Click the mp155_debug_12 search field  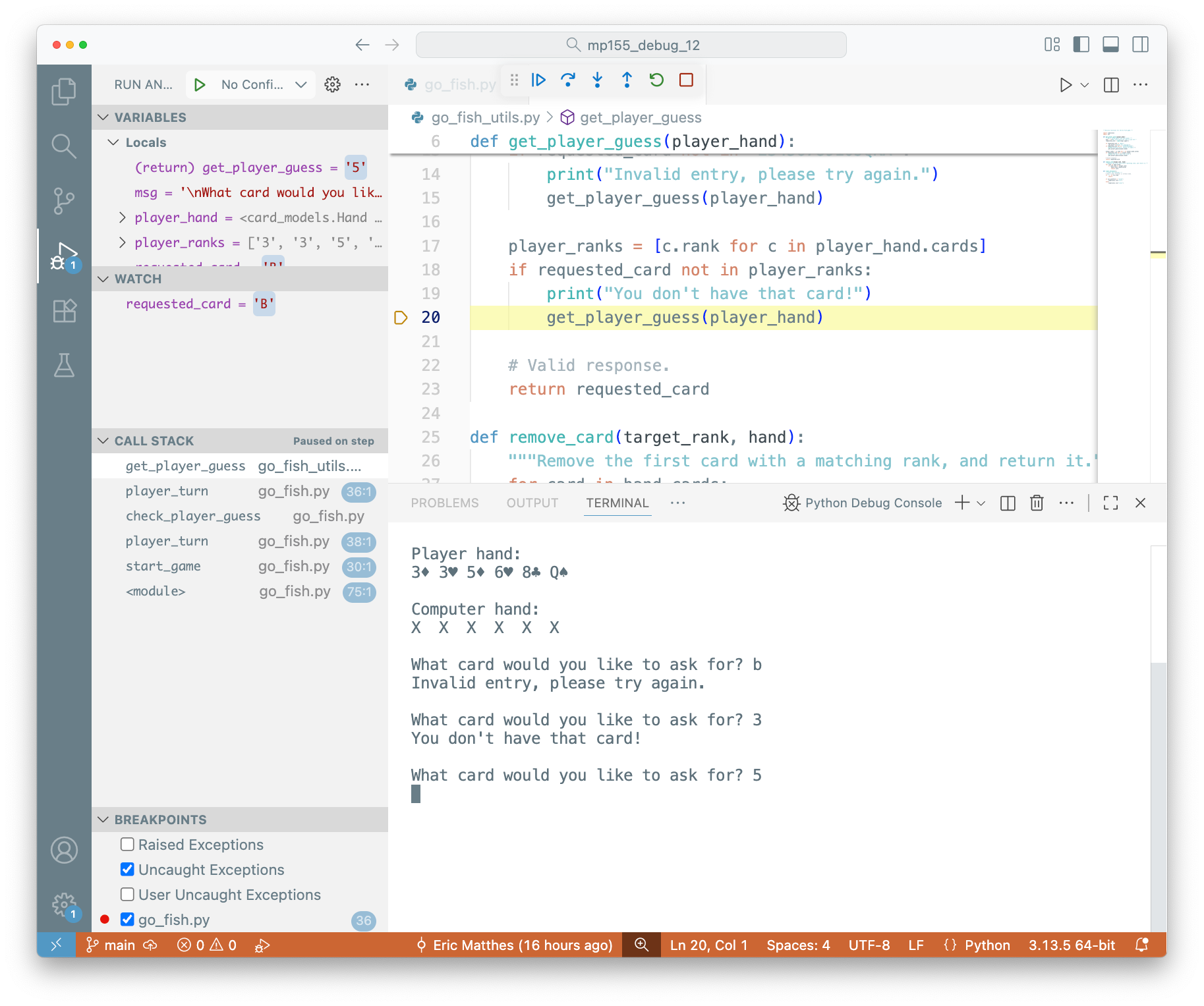click(x=631, y=45)
